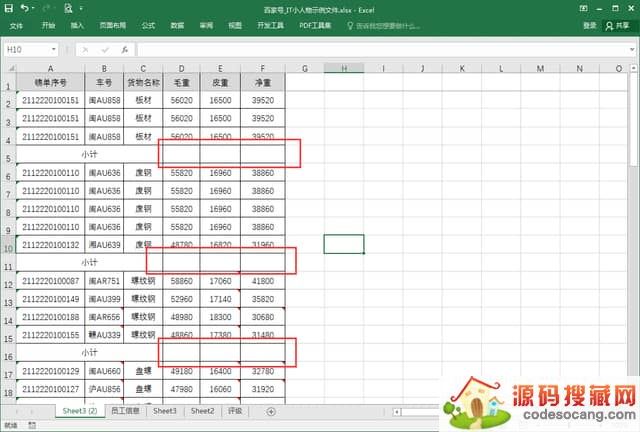Viewport: 640px width, 432px height.
Task: Click cell containing 2112220100087
Action: [50, 281]
